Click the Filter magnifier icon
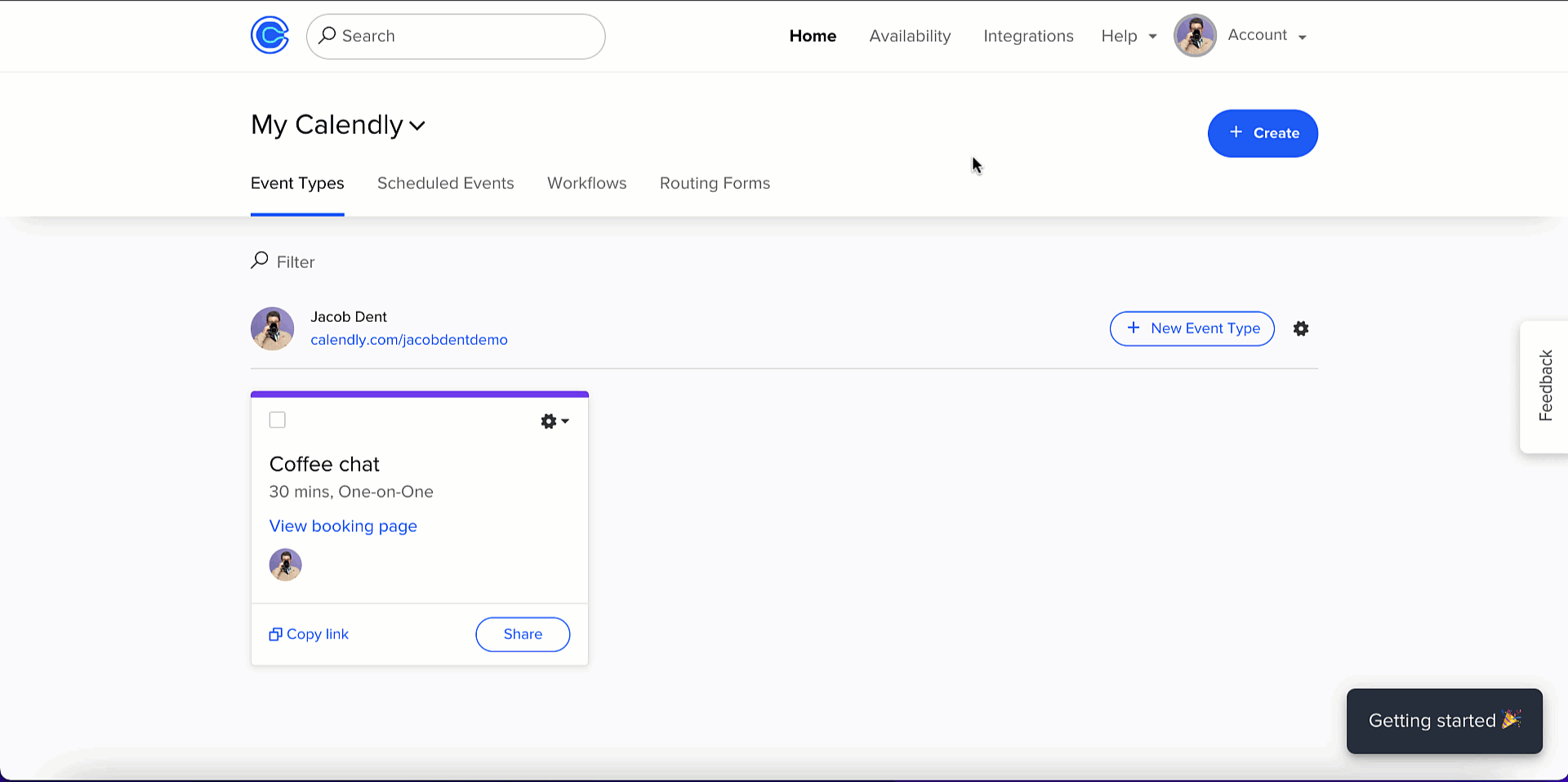The image size is (1568, 782). tap(260, 261)
